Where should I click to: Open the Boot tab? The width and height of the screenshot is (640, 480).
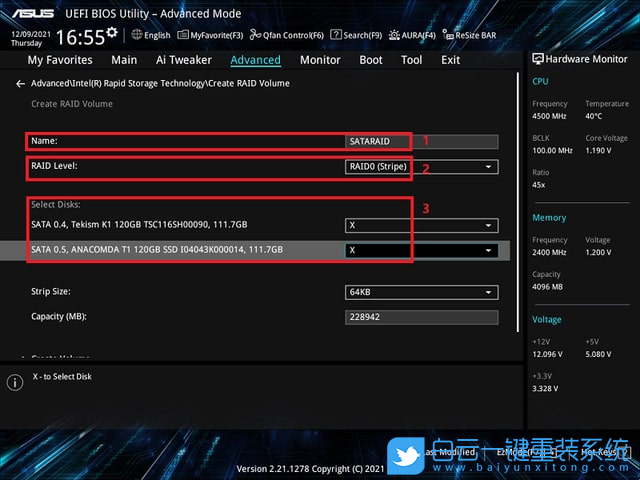point(371,60)
